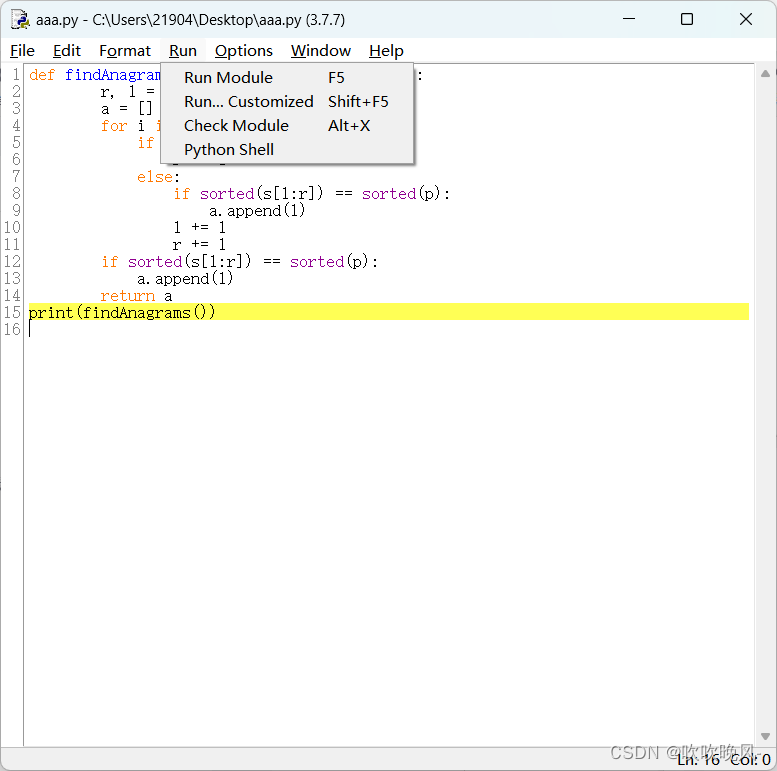Click 'if sorted(s[l:r])' on line 12

pyautogui.click(x=176, y=262)
